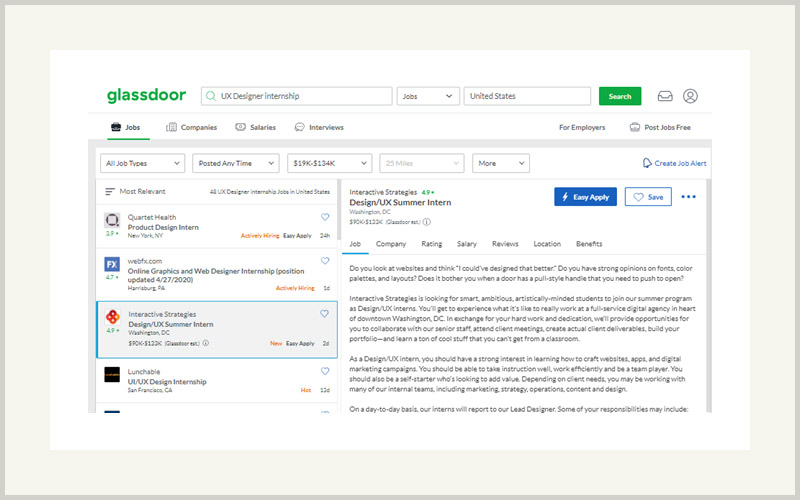Select the Location tab in detail pane

tap(547, 244)
